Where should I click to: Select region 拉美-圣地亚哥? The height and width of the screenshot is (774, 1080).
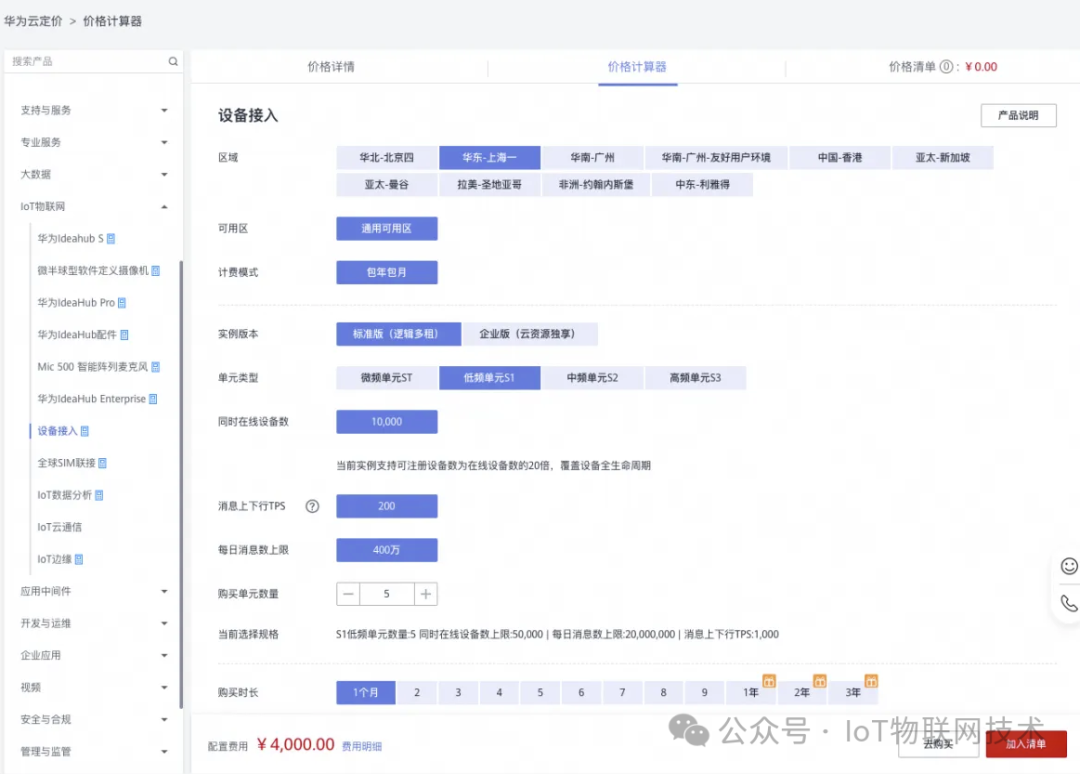pos(489,185)
